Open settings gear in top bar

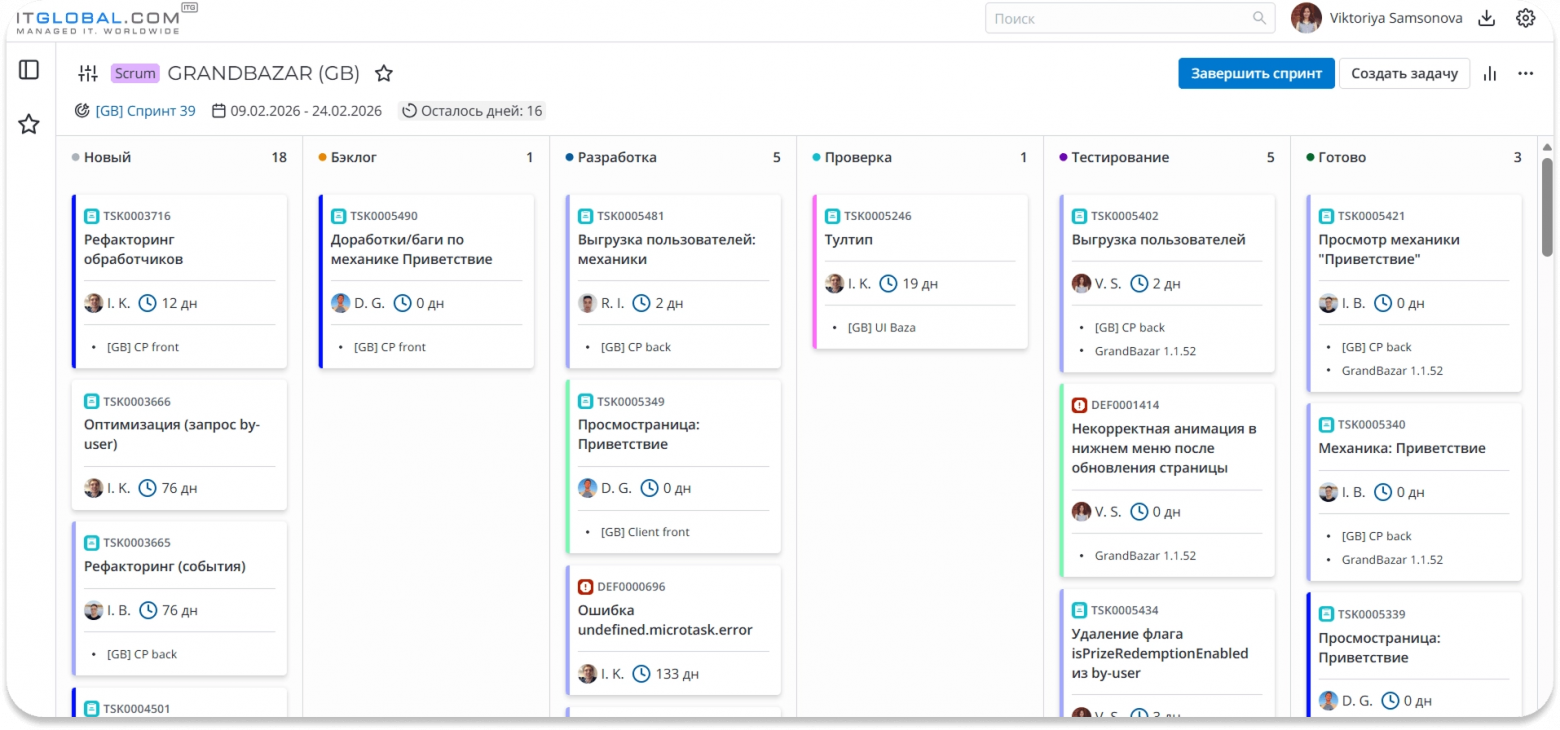point(1525,18)
